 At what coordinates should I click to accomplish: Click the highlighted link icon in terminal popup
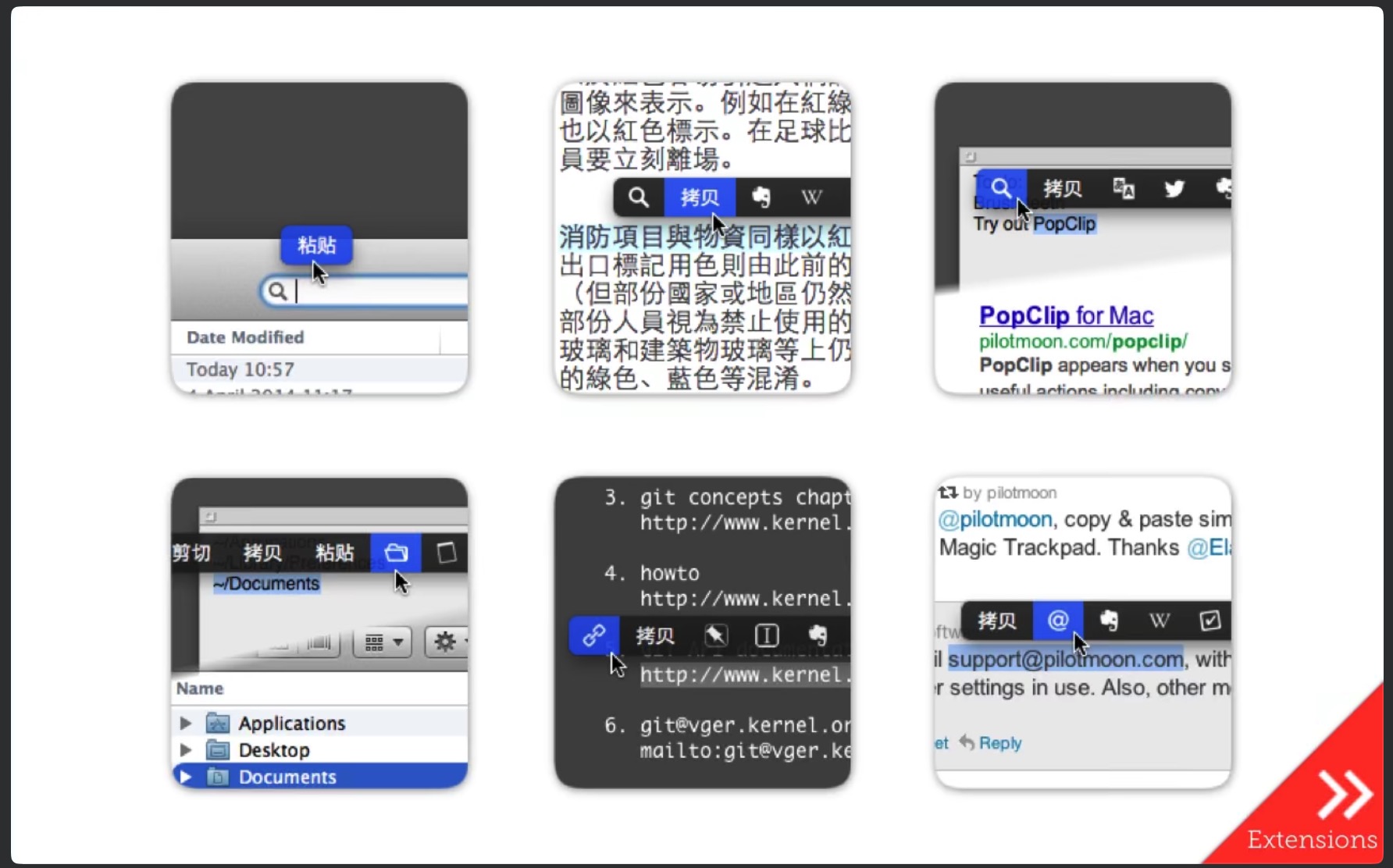point(594,635)
